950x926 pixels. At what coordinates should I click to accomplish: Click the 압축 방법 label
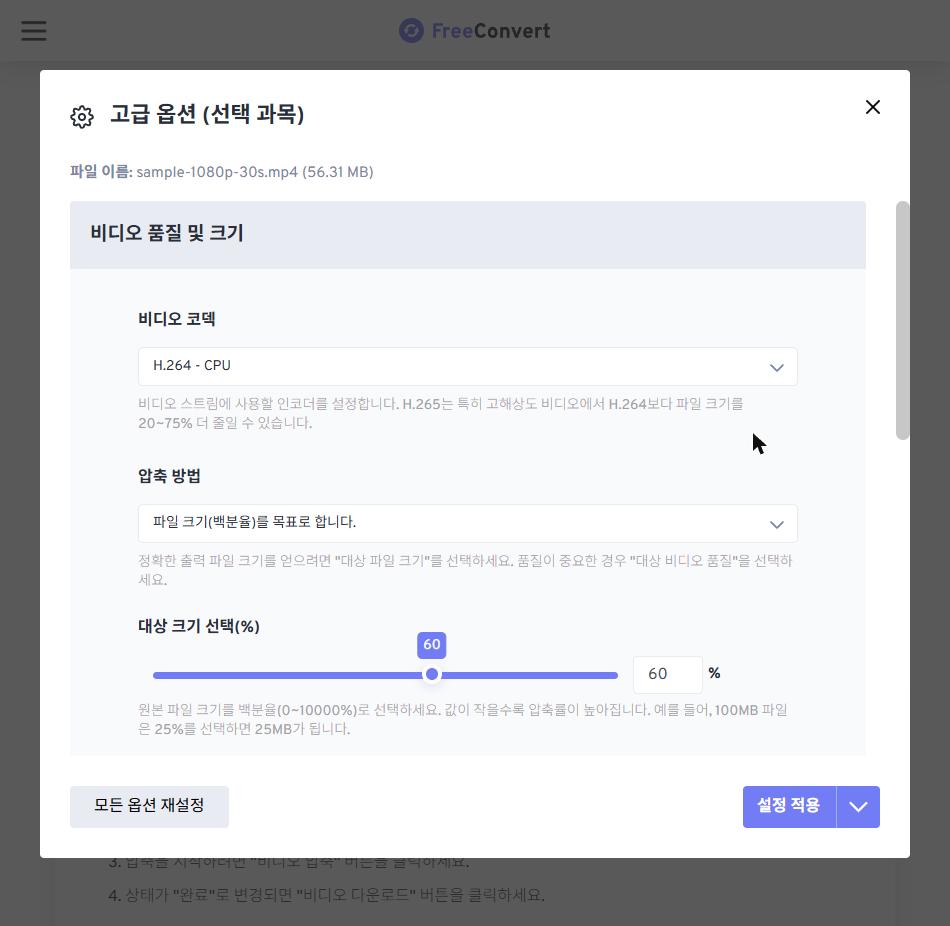[x=169, y=476]
